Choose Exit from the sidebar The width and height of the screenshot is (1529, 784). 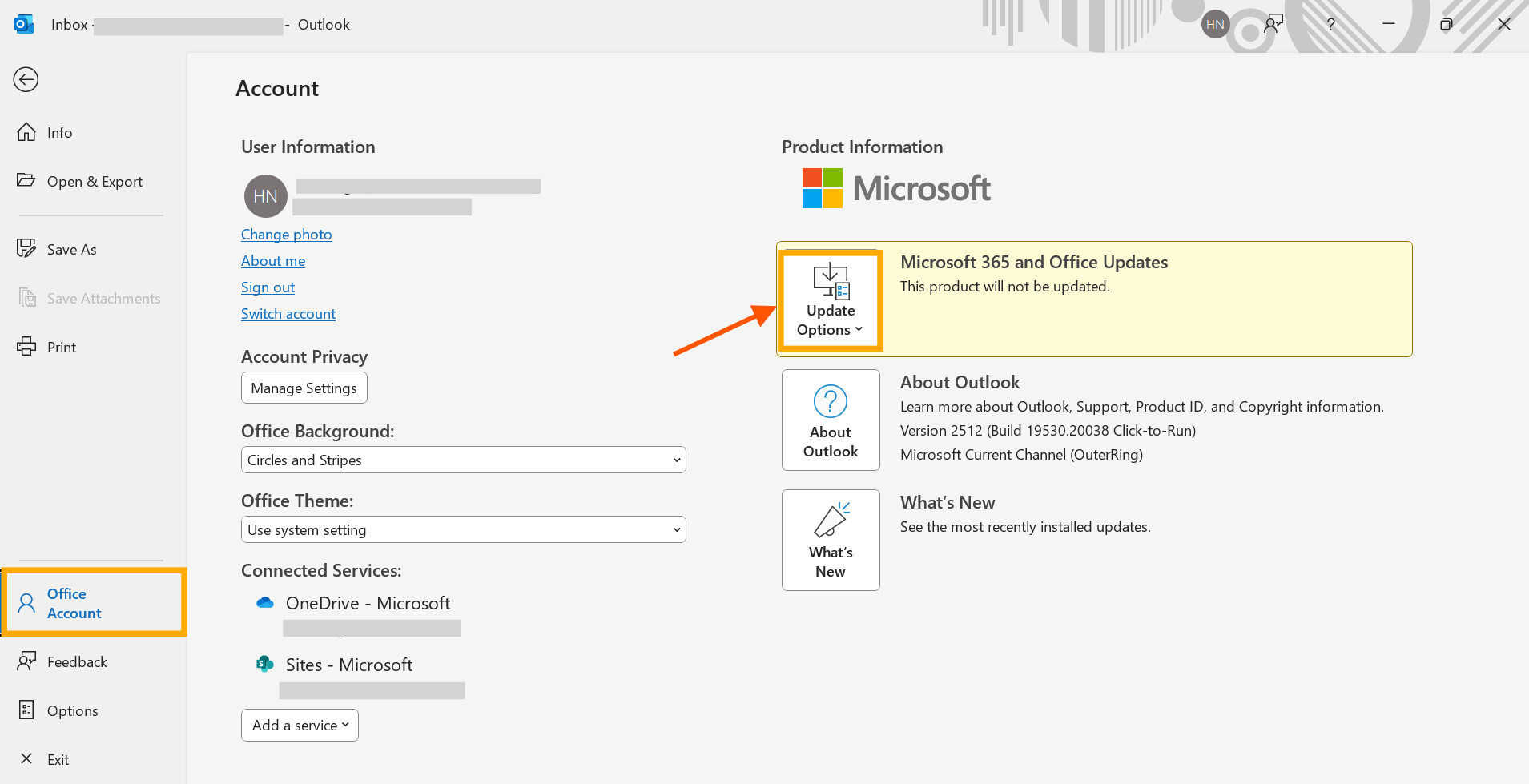tap(57, 759)
